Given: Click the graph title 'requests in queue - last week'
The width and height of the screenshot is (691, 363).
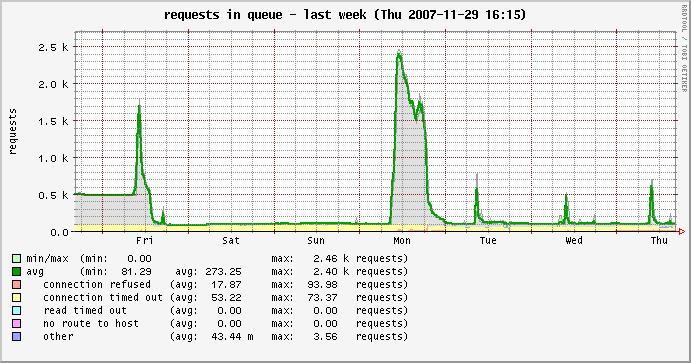Looking at the screenshot, I should [x=265, y=15].
